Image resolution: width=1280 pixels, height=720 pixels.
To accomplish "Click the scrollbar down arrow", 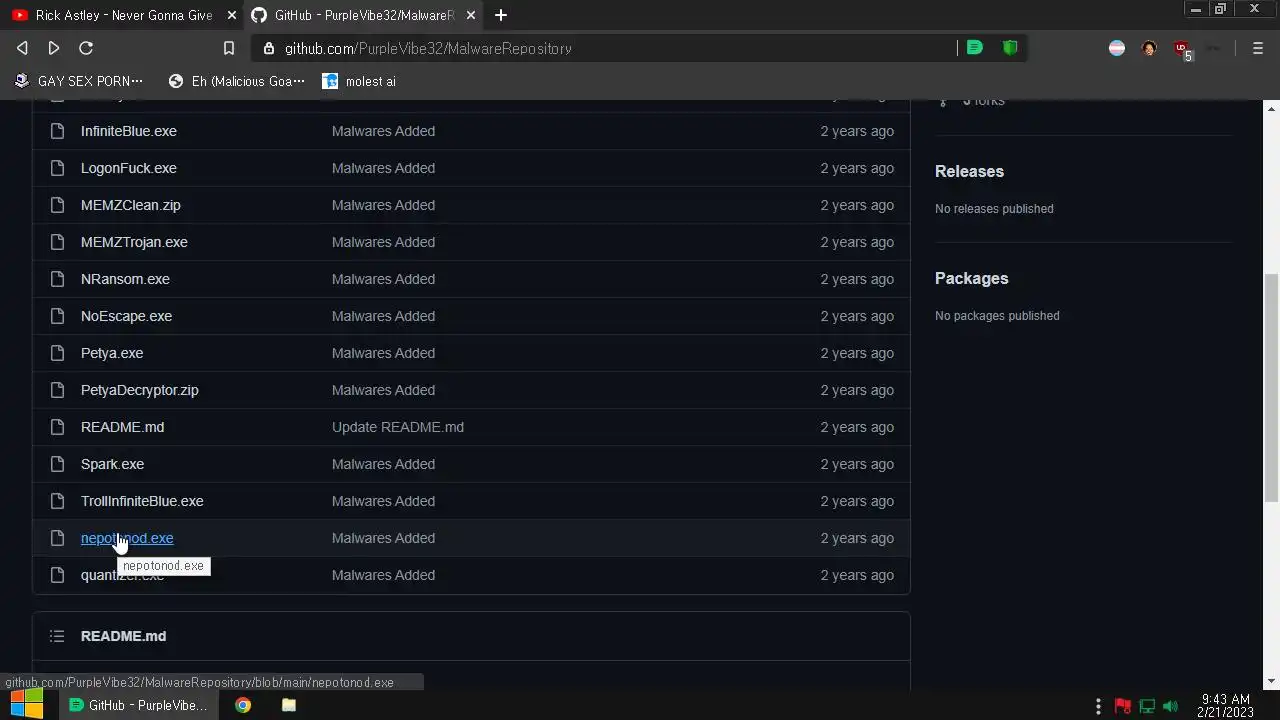I will coord(1271,681).
